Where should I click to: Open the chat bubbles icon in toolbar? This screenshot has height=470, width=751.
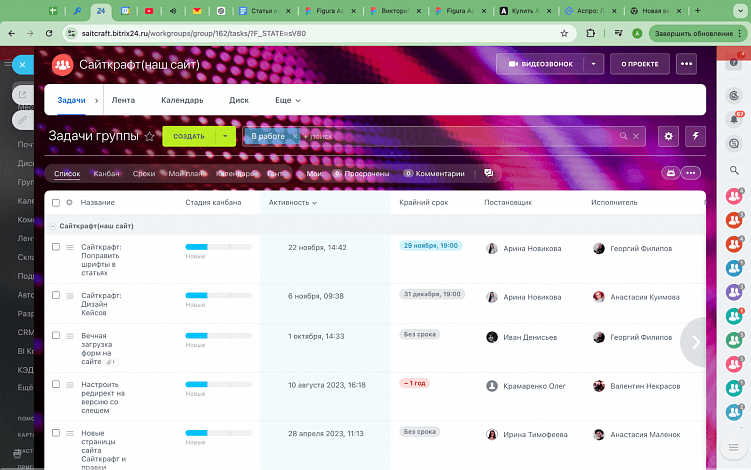point(488,173)
